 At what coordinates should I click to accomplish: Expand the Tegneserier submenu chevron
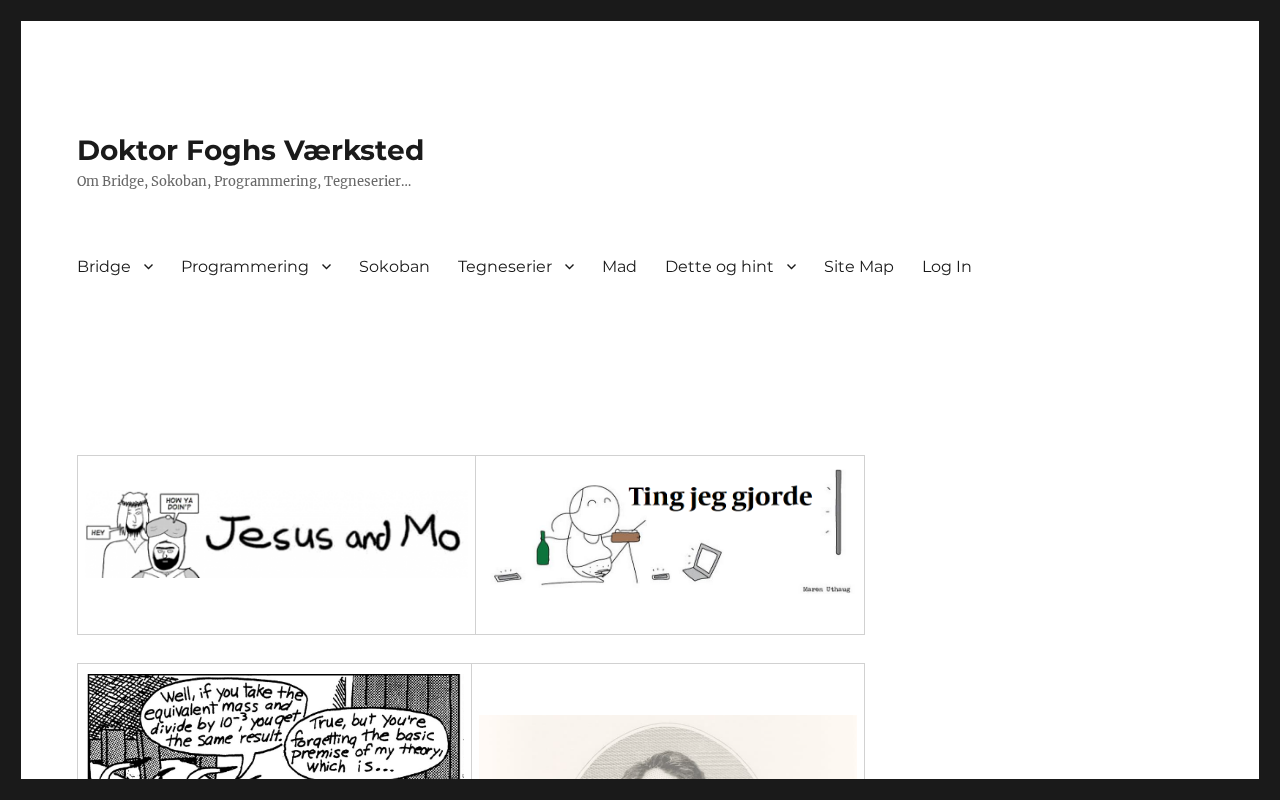point(569,266)
